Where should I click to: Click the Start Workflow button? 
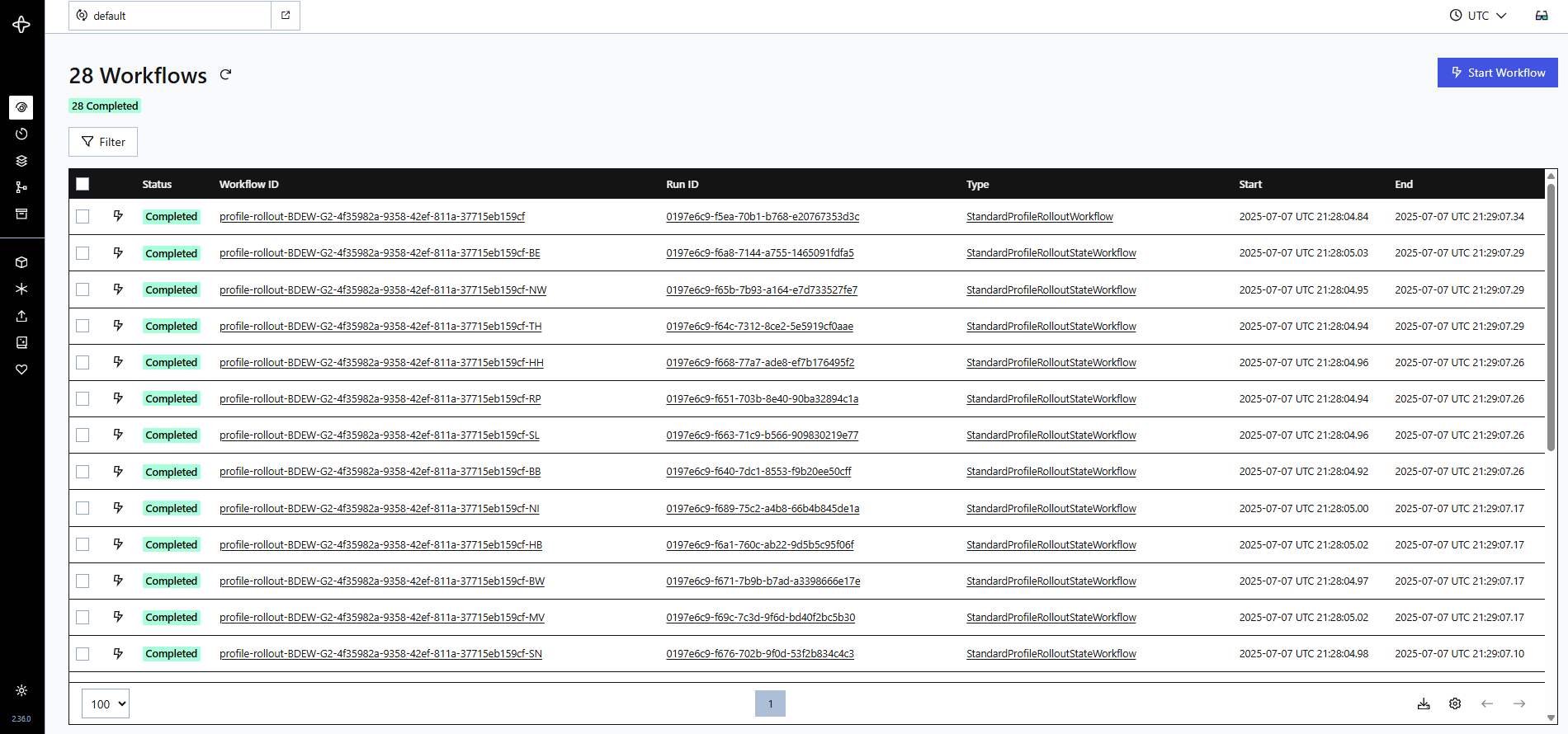coord(1497,73)
